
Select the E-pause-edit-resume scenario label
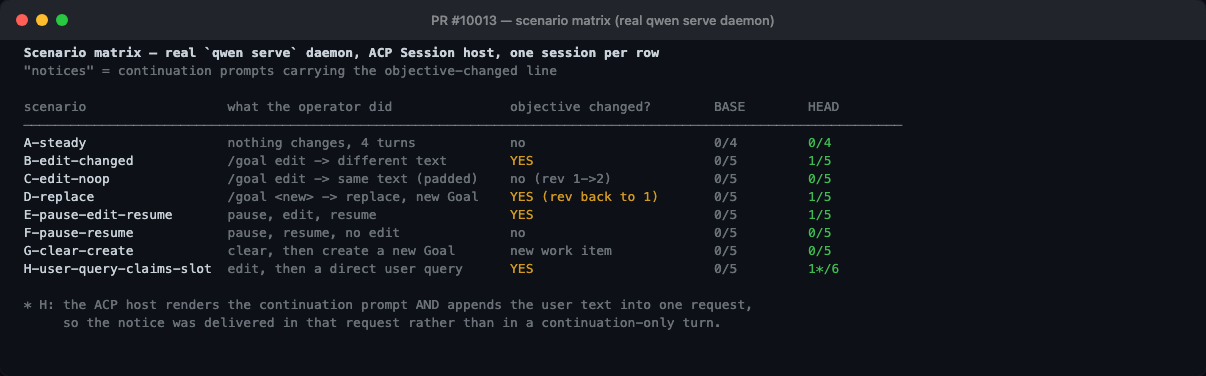[98, 215]
